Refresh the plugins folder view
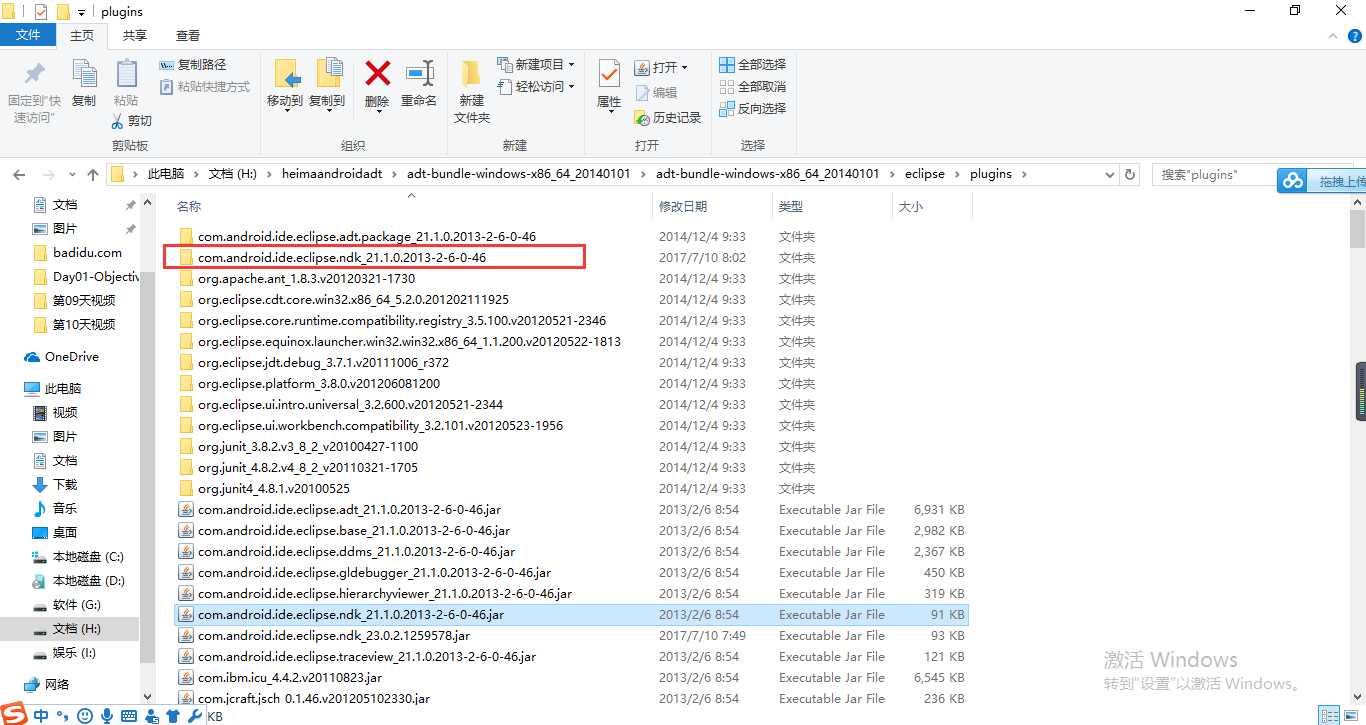This screenshot has height=725, width=1366. pyautogui.click(x=1130, y=174)
